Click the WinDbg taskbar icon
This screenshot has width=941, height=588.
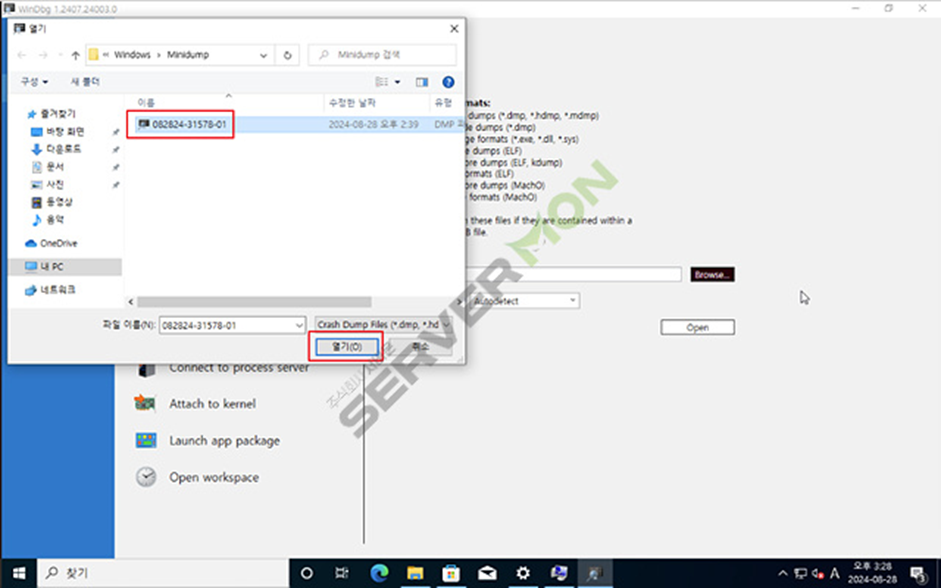pos(595,574)
